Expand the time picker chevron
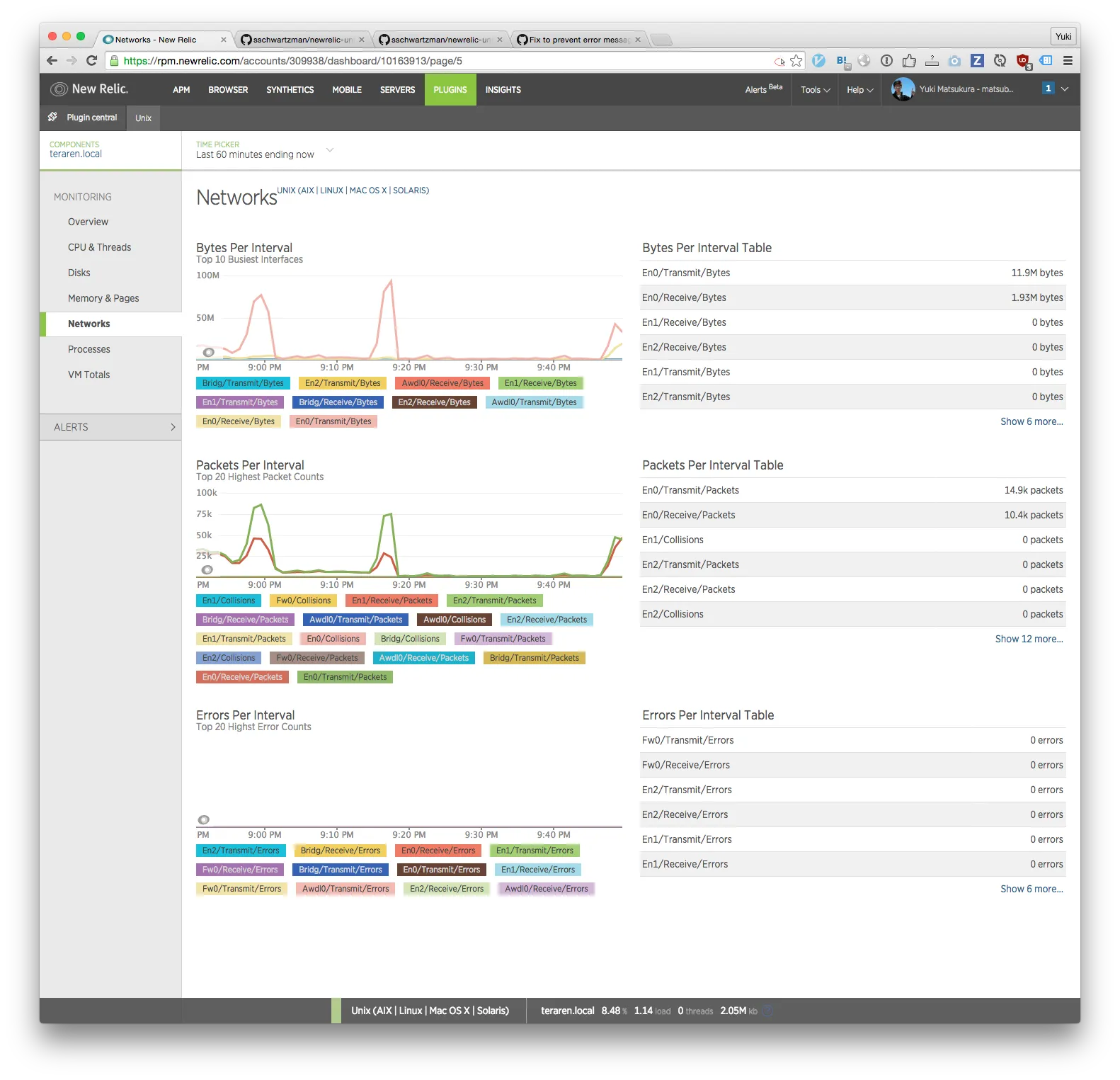The image size is (1120, 1080). (x=330, y=150)
